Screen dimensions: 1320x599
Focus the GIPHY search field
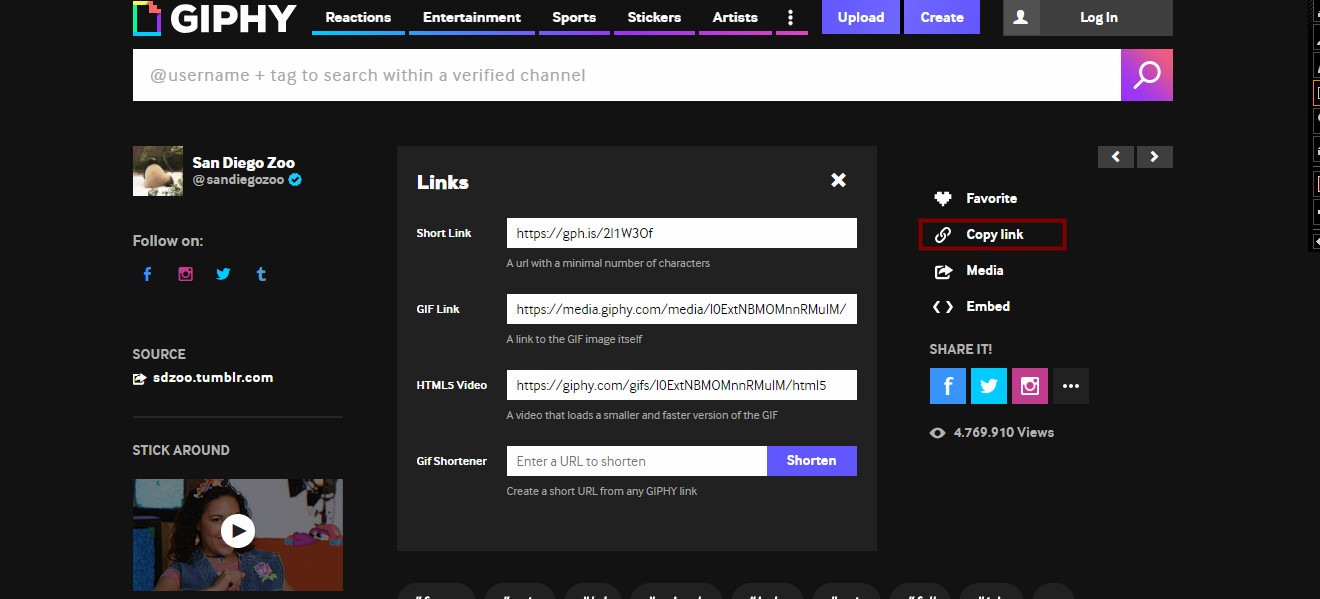click(x=627, y=75)
